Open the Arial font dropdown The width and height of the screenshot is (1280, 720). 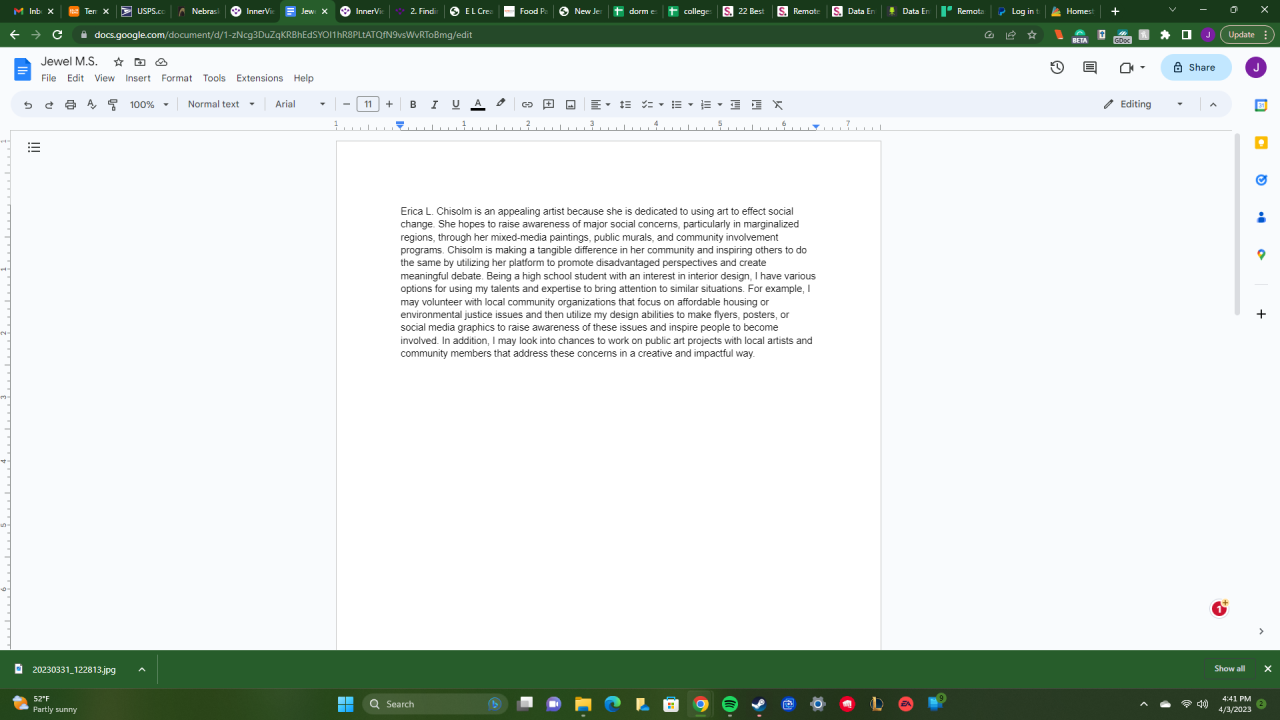[x=300, y=104]
